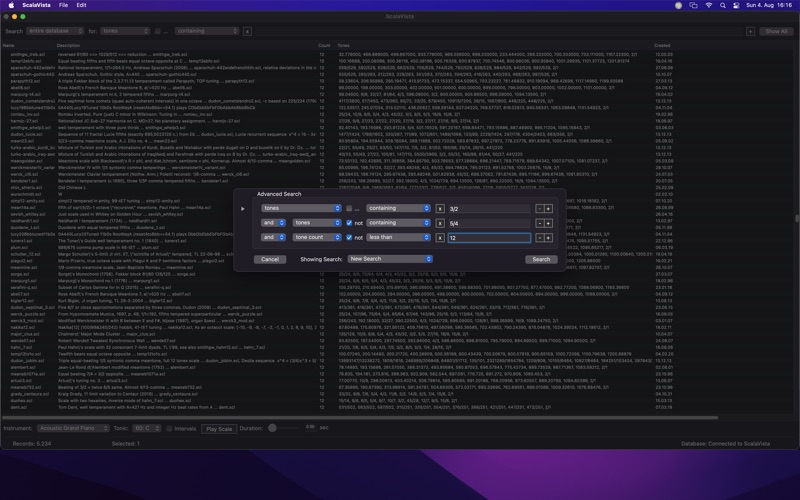Sort by the Count column header

coord(324,46)
